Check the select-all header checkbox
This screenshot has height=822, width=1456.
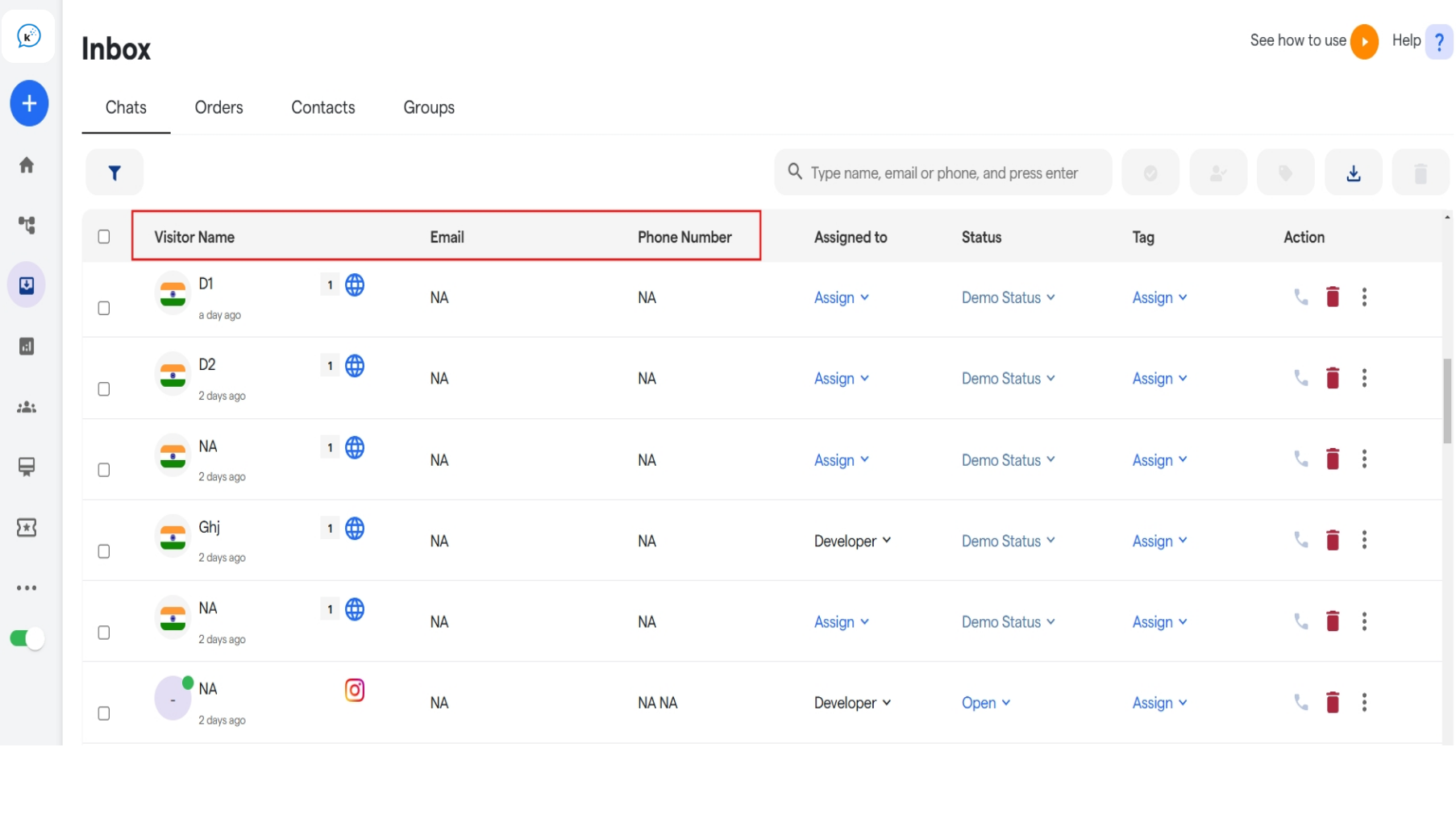pos(104,236)
